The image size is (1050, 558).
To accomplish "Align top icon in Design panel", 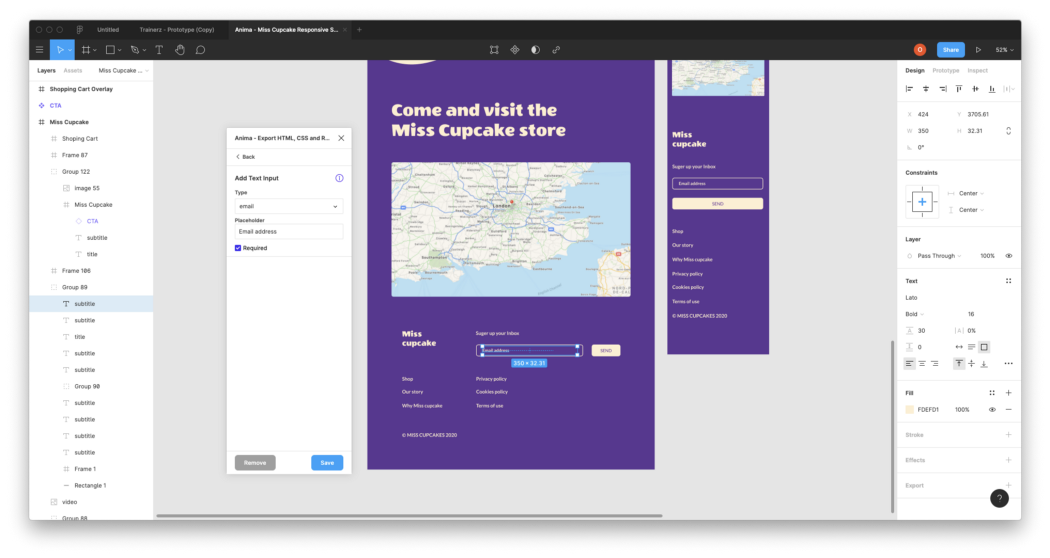I will pyautogui.click(x=959, y=88).
